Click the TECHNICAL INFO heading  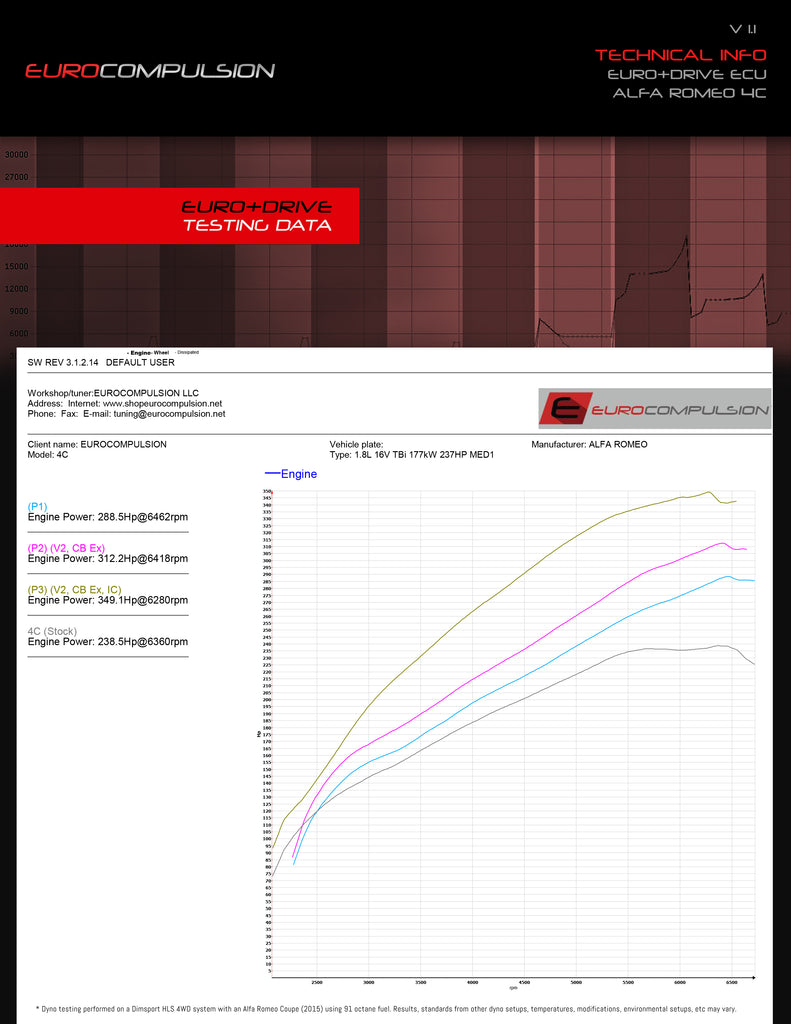pos(680,55)
